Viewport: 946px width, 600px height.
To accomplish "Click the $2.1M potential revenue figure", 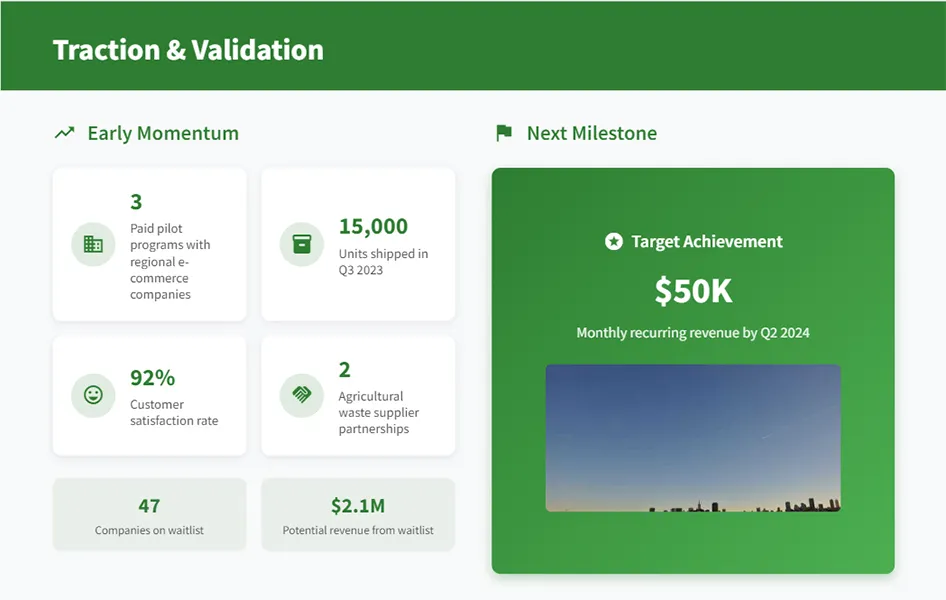I will pyautogui.click(x=358, y=505).
